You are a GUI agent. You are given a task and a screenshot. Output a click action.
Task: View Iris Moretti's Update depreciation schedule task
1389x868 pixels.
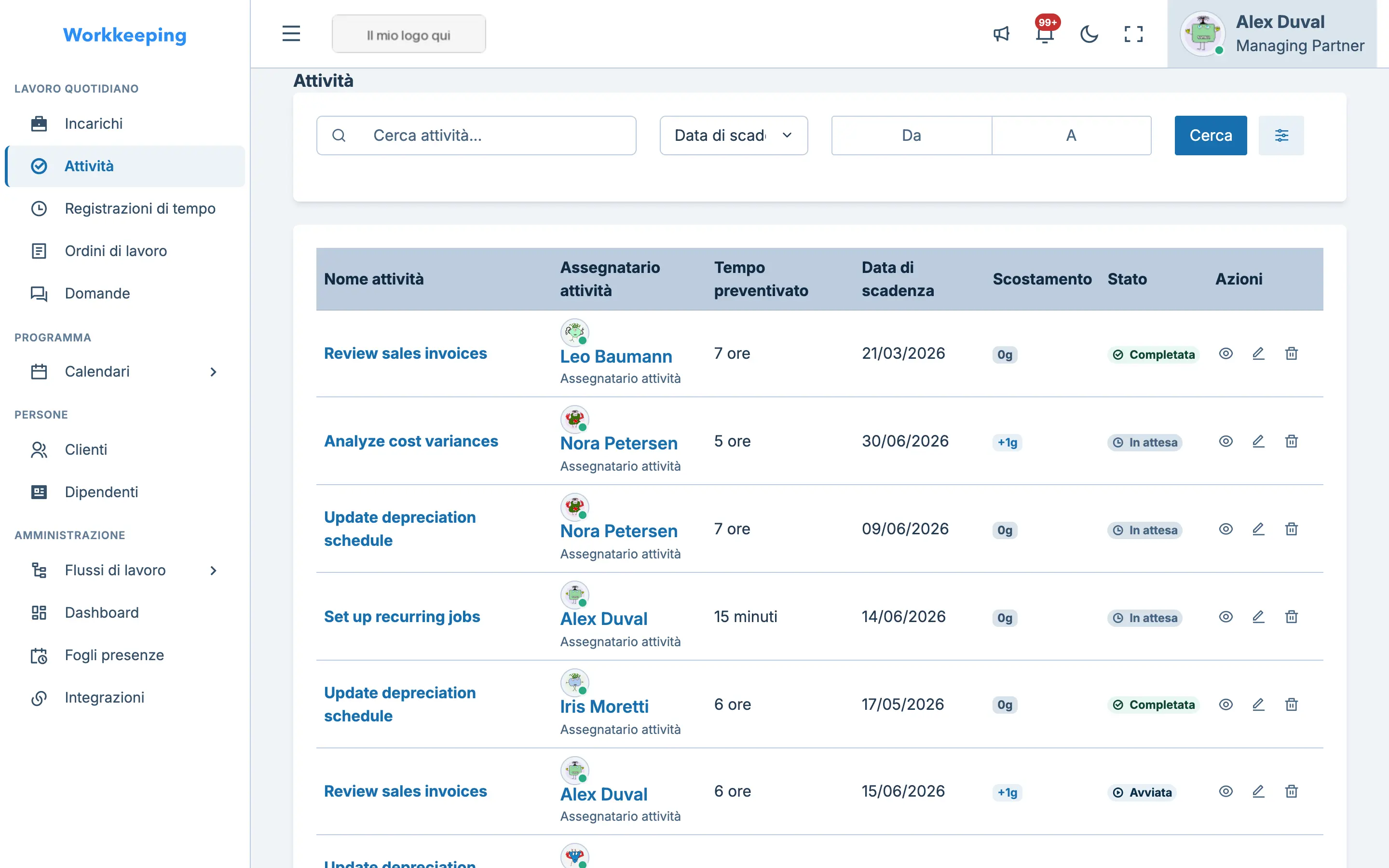[1226, 705]
